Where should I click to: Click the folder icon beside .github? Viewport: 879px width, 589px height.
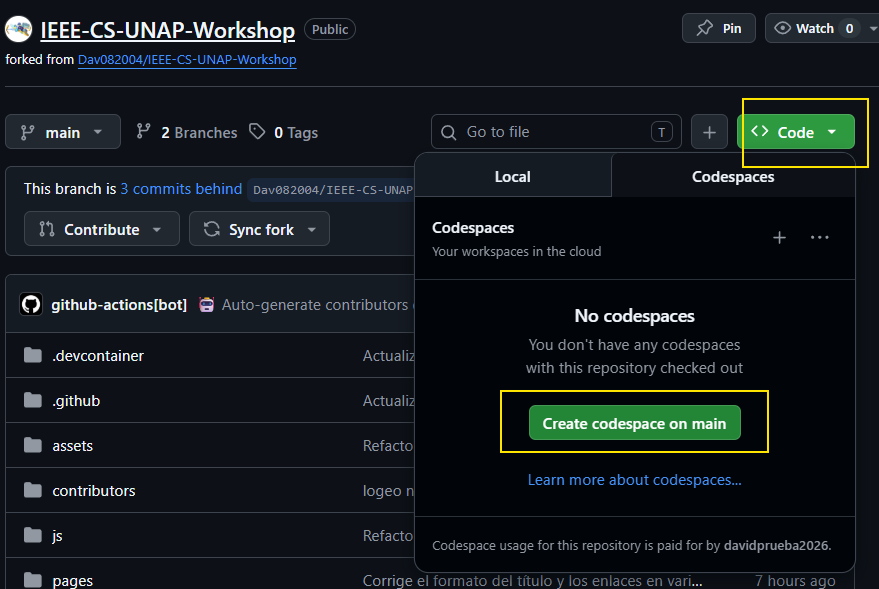(x=33, y=400)
